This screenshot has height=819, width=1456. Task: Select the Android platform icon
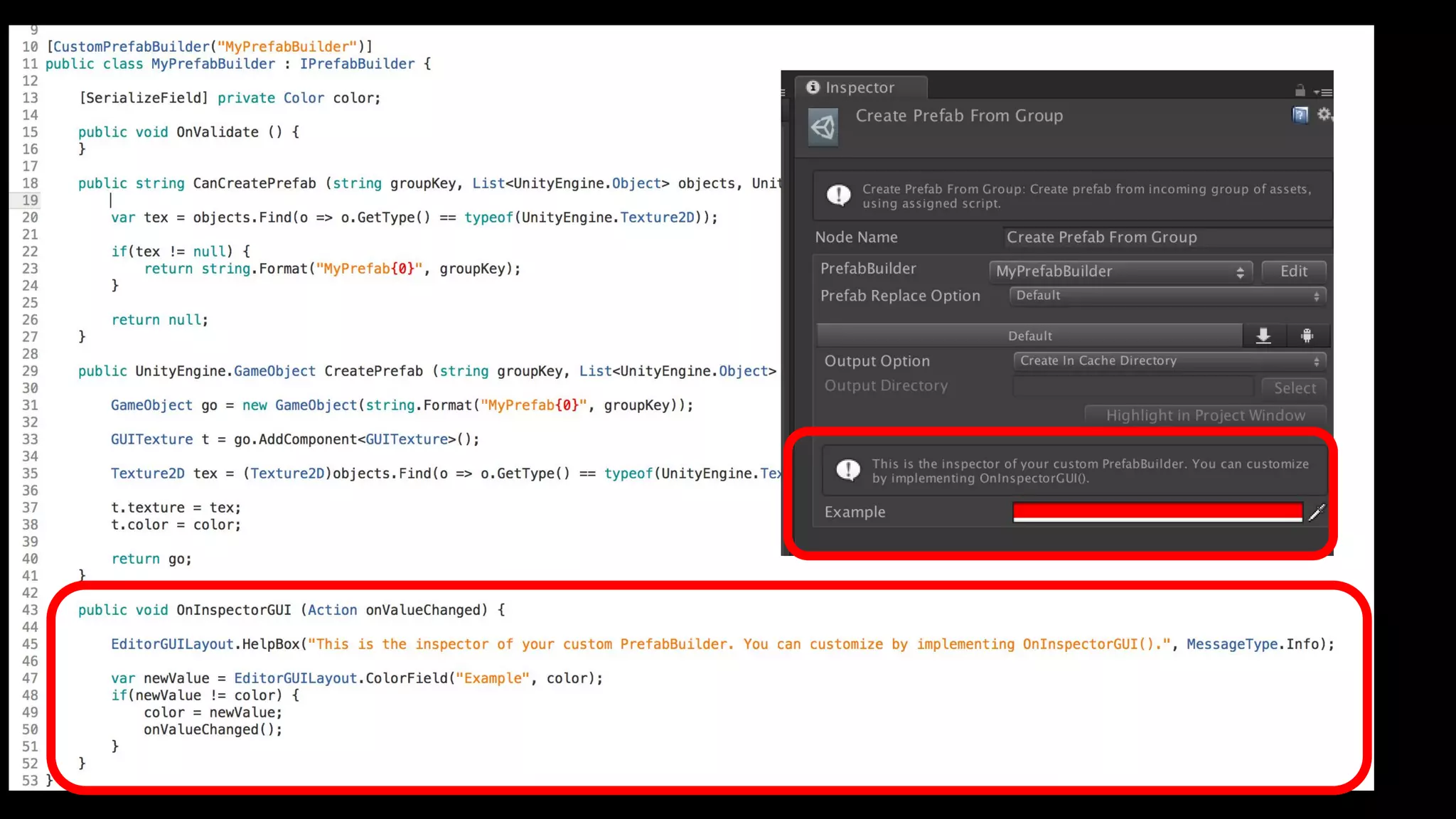pos(1307,336)
